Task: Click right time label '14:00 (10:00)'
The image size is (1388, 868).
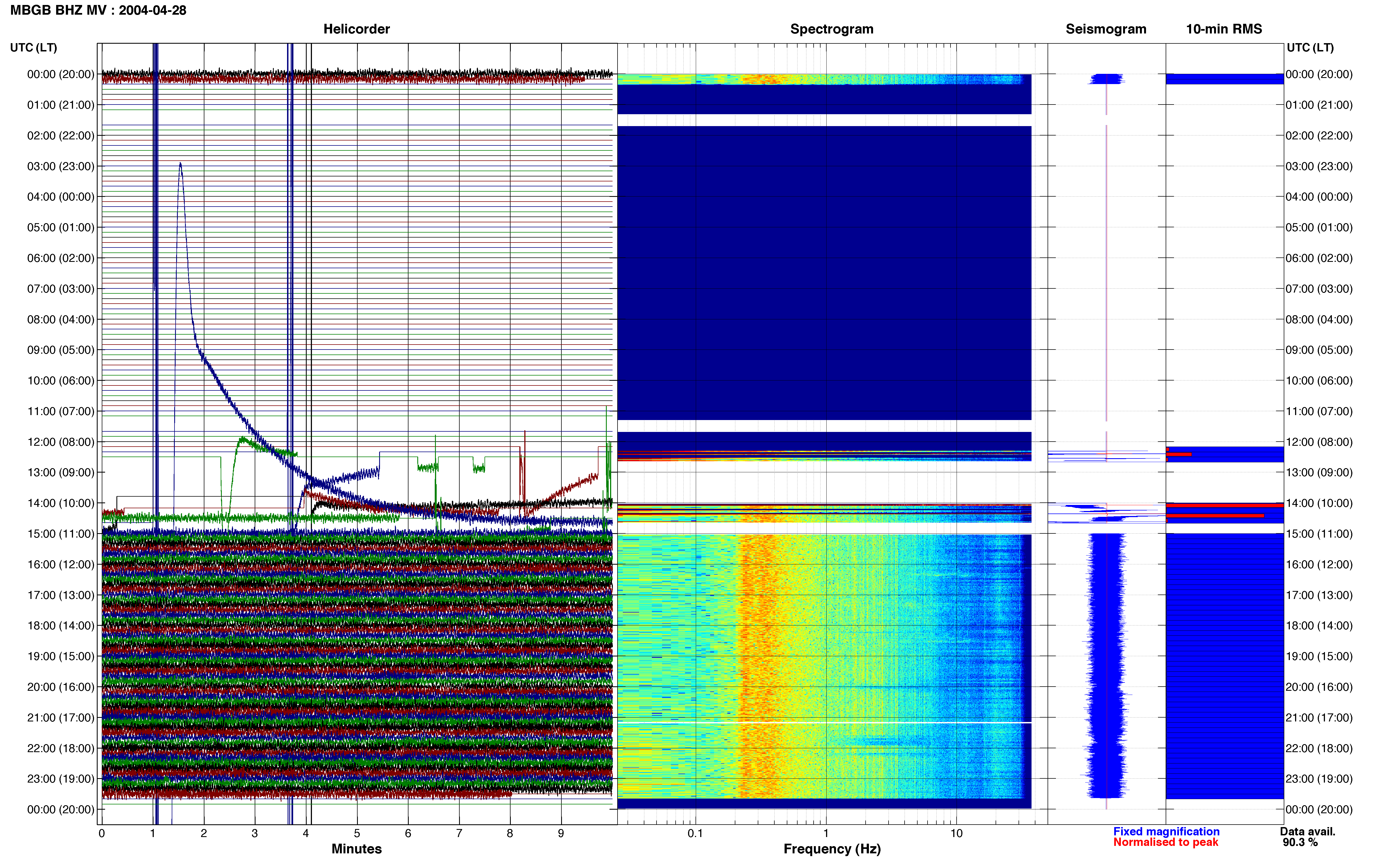Action: 1319,504
